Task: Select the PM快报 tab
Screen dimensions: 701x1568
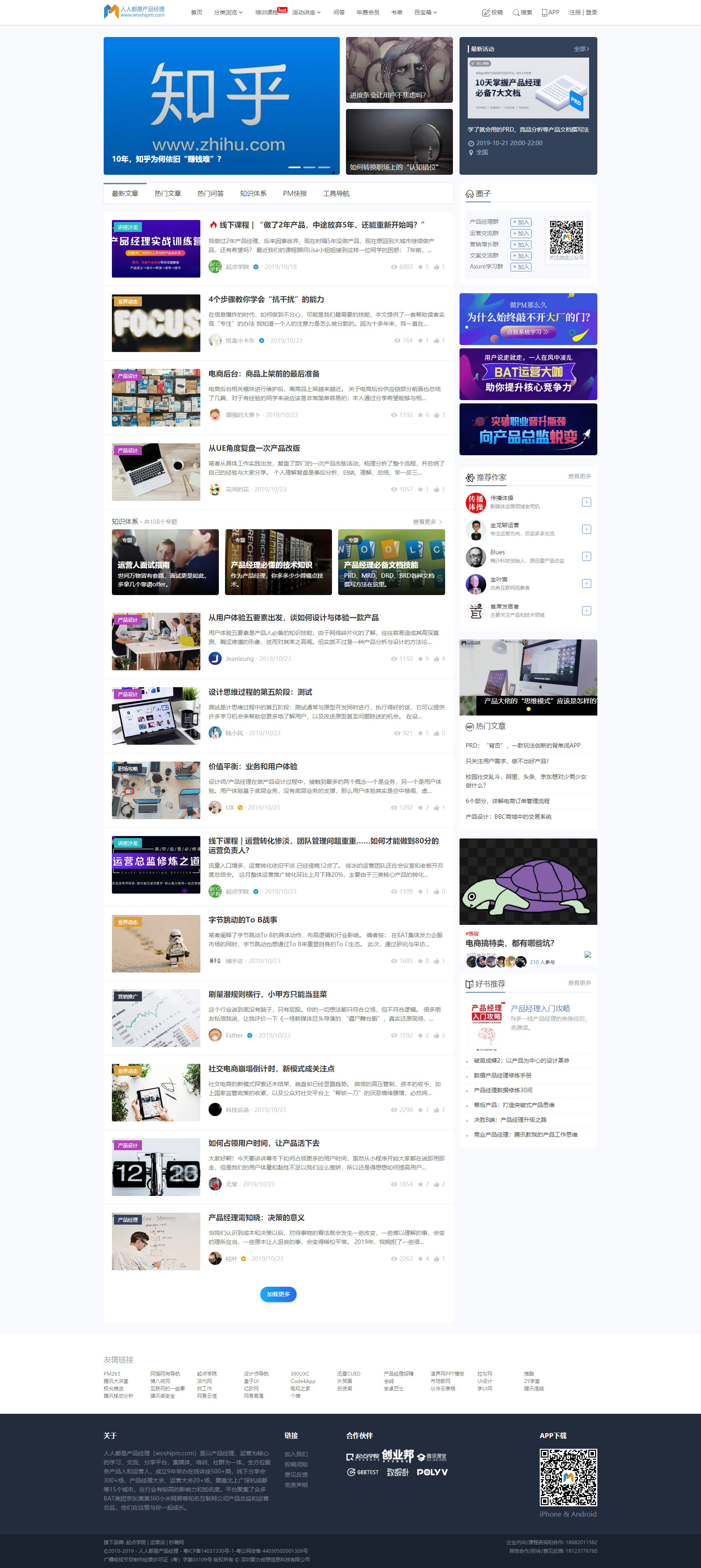Action: coord(295,194)
